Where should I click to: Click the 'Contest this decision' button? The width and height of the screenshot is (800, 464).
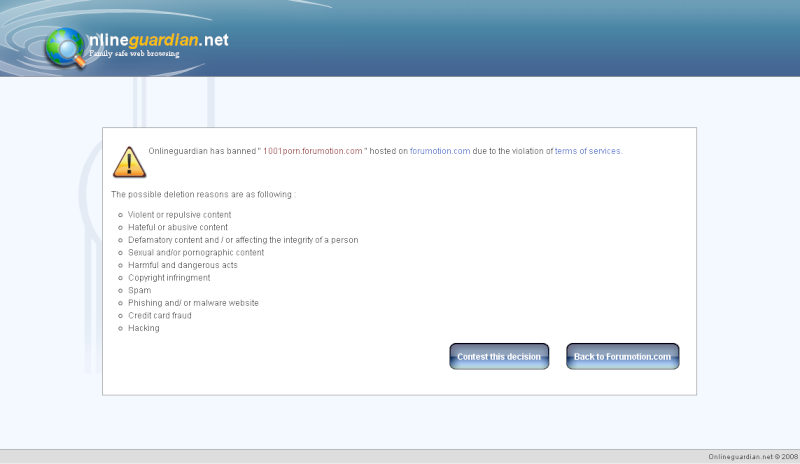(499, 356)
